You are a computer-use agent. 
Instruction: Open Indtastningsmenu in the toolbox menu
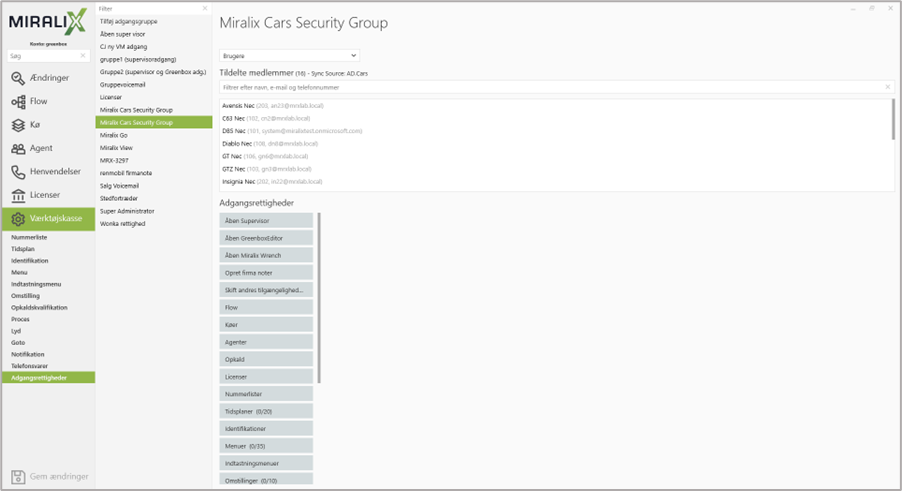coord(36,284)
